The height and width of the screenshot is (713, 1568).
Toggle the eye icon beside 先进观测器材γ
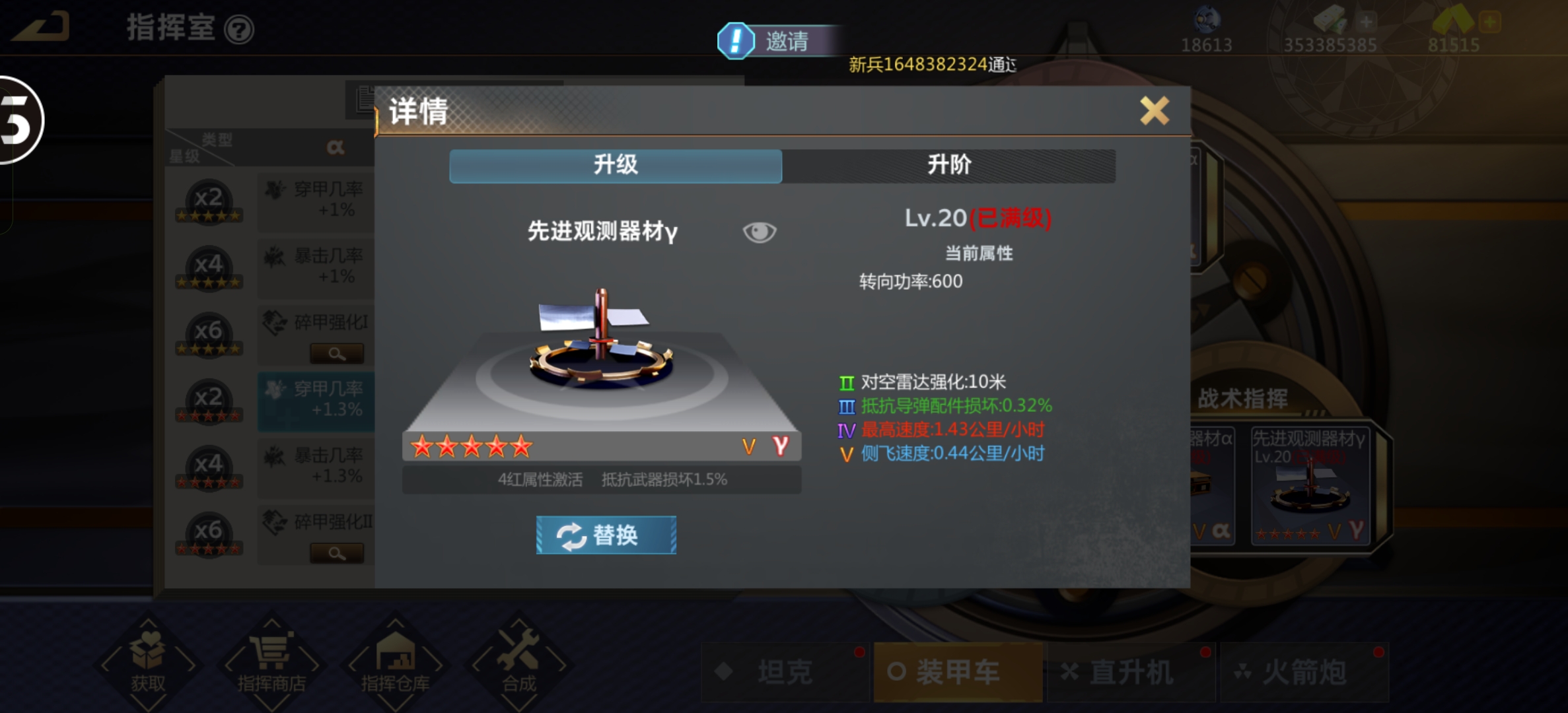pos(760,232)
